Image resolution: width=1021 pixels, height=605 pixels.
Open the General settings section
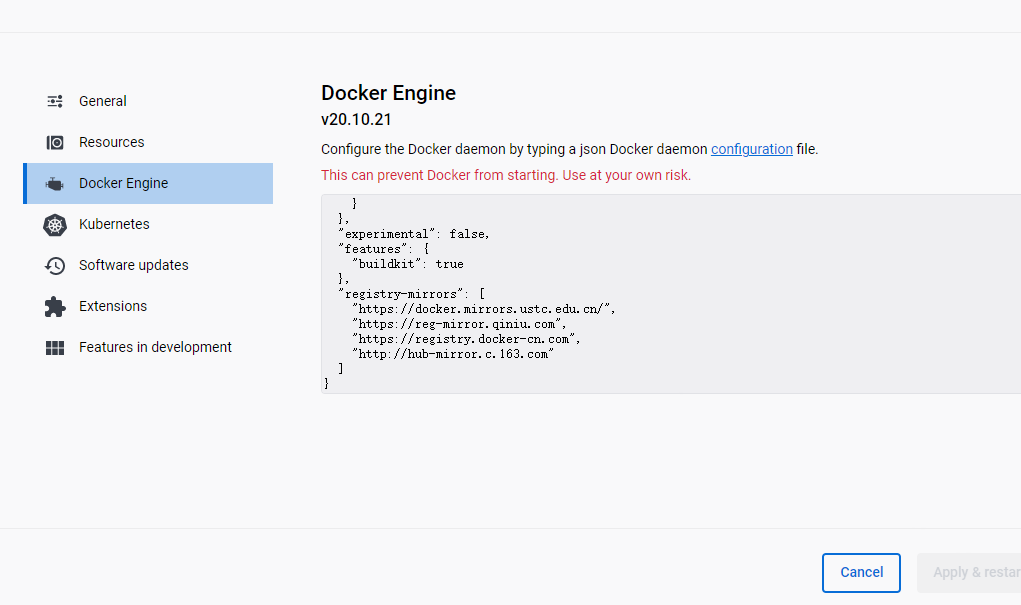pyautogui.click(x=103, y=101)
